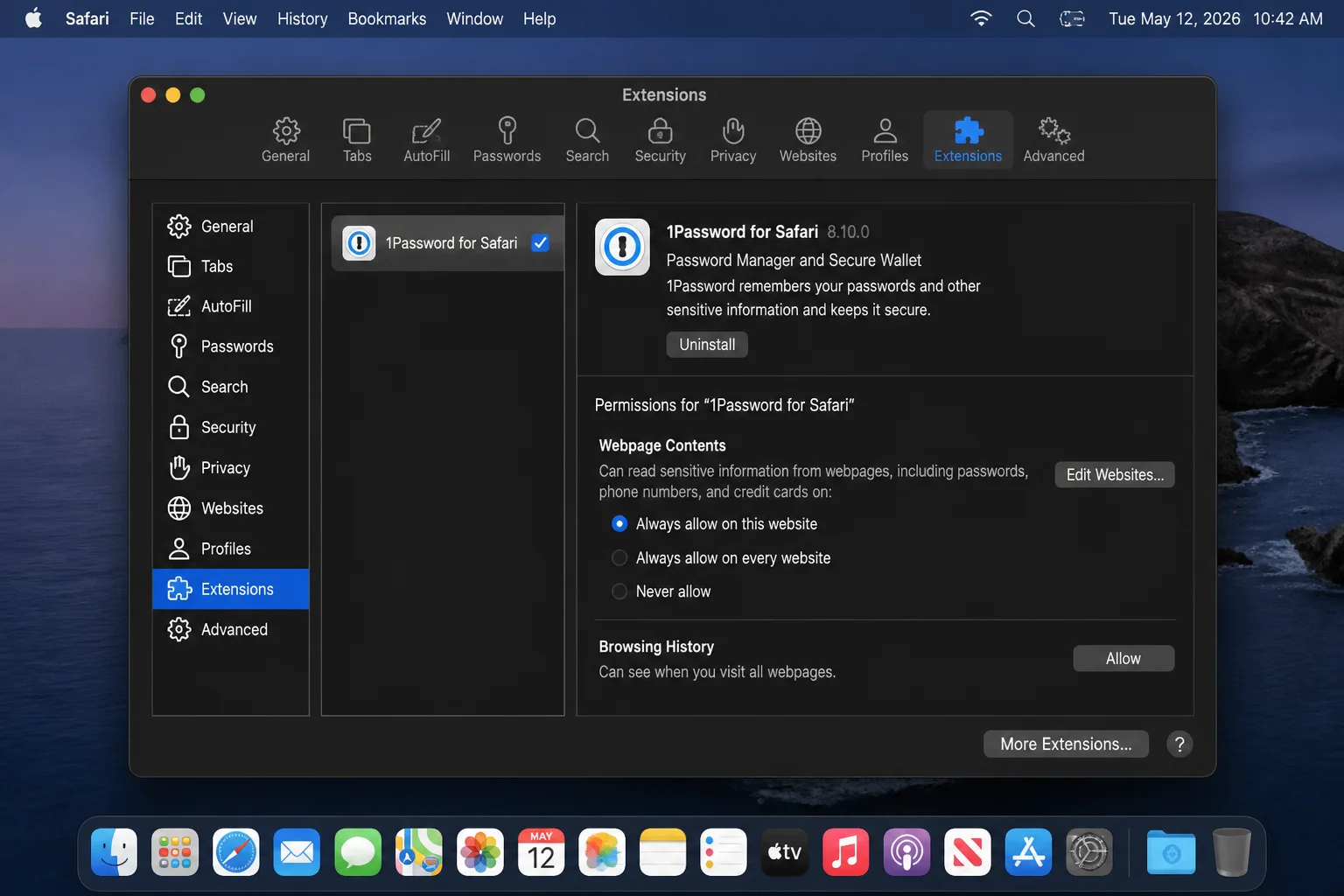Open Maps from the Dock
This screenshot has height=896, width=1344.
pos(419,852)
